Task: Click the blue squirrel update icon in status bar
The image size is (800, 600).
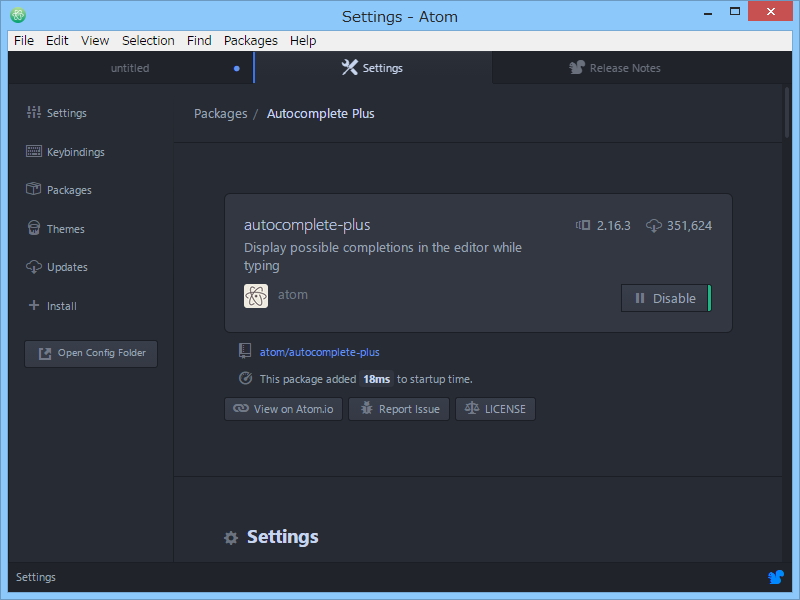Action: tap(776, 577)
